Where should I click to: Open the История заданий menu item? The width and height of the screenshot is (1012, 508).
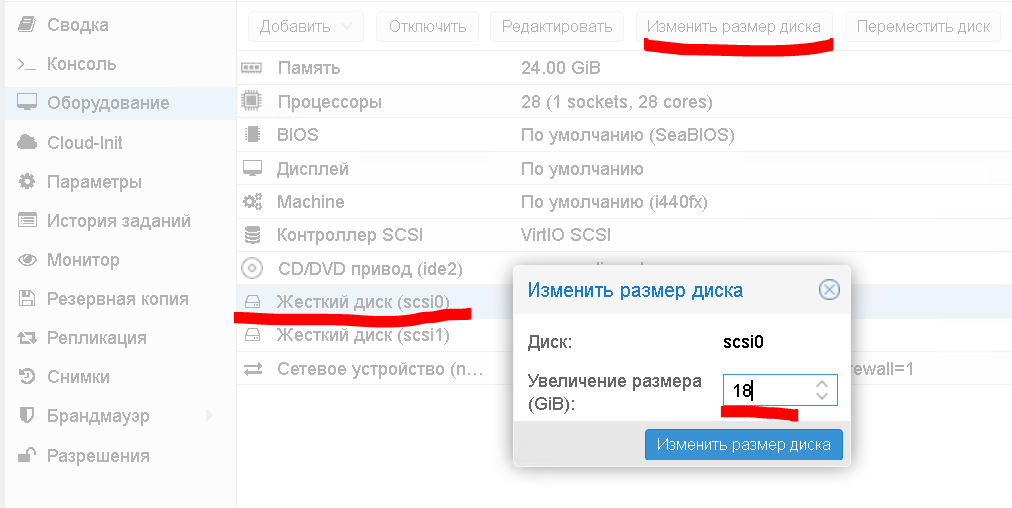point(118,221)
